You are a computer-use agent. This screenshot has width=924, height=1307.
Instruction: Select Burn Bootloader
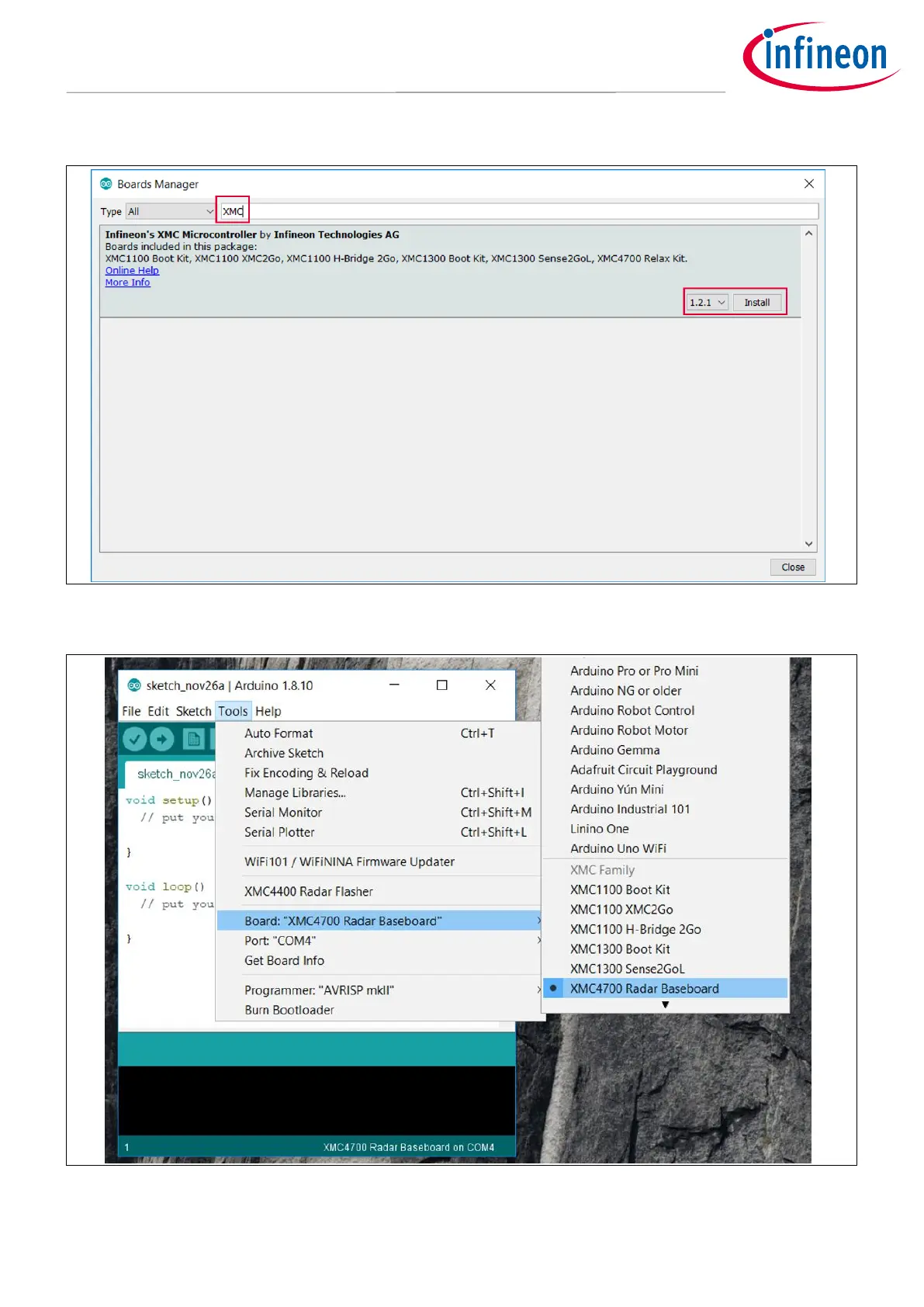coord(379,1011)
